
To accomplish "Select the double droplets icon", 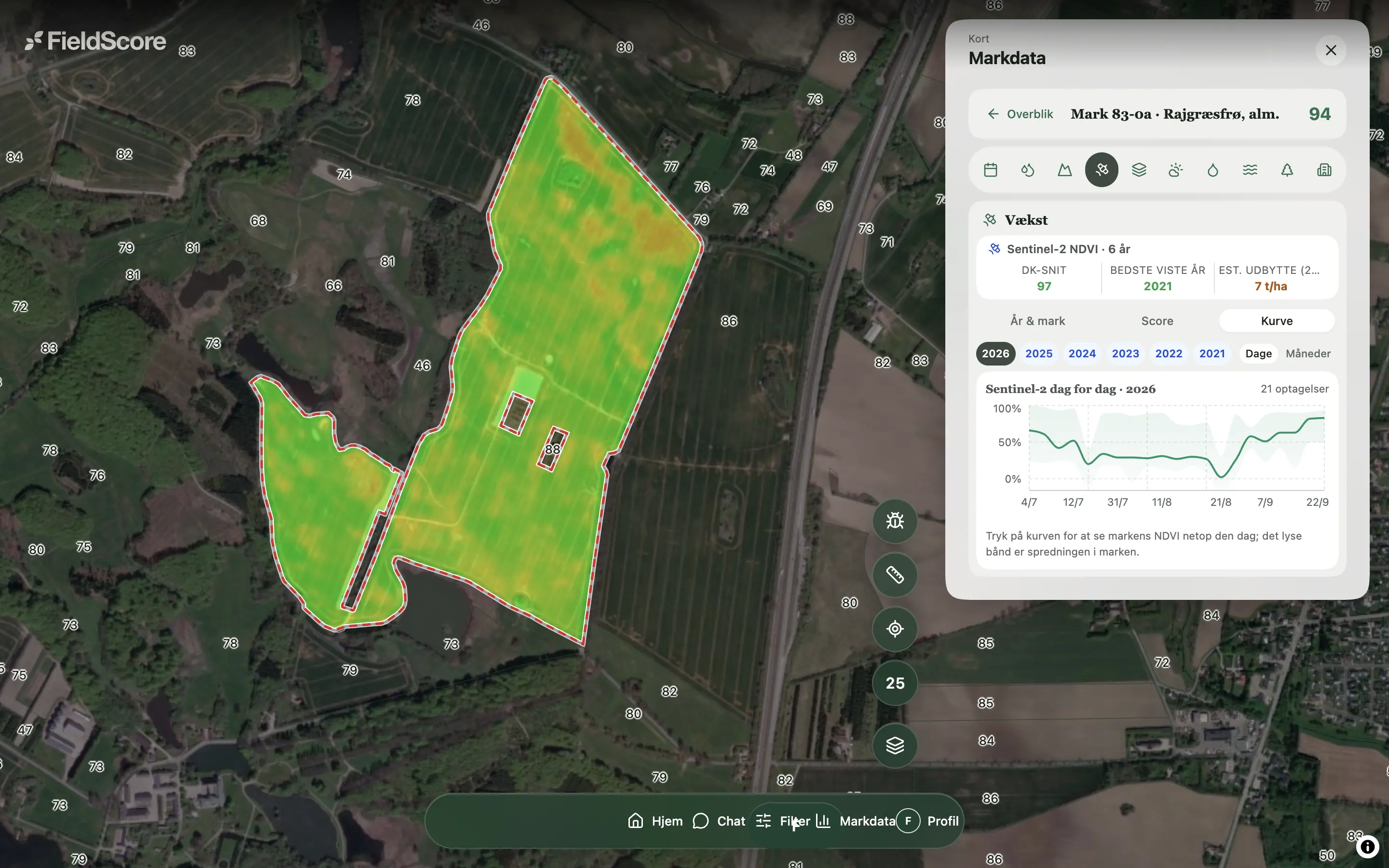I will point(1027,170).
